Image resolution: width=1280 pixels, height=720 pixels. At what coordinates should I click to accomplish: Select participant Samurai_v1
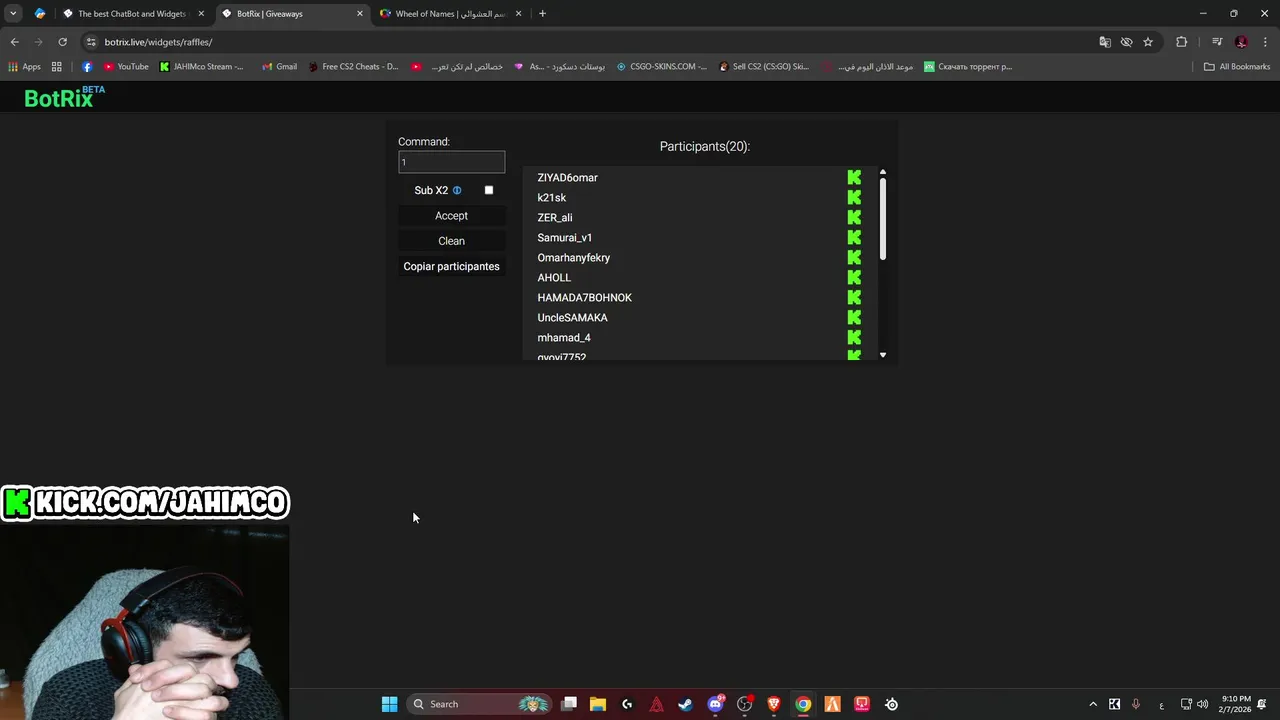tap(564, 237)
